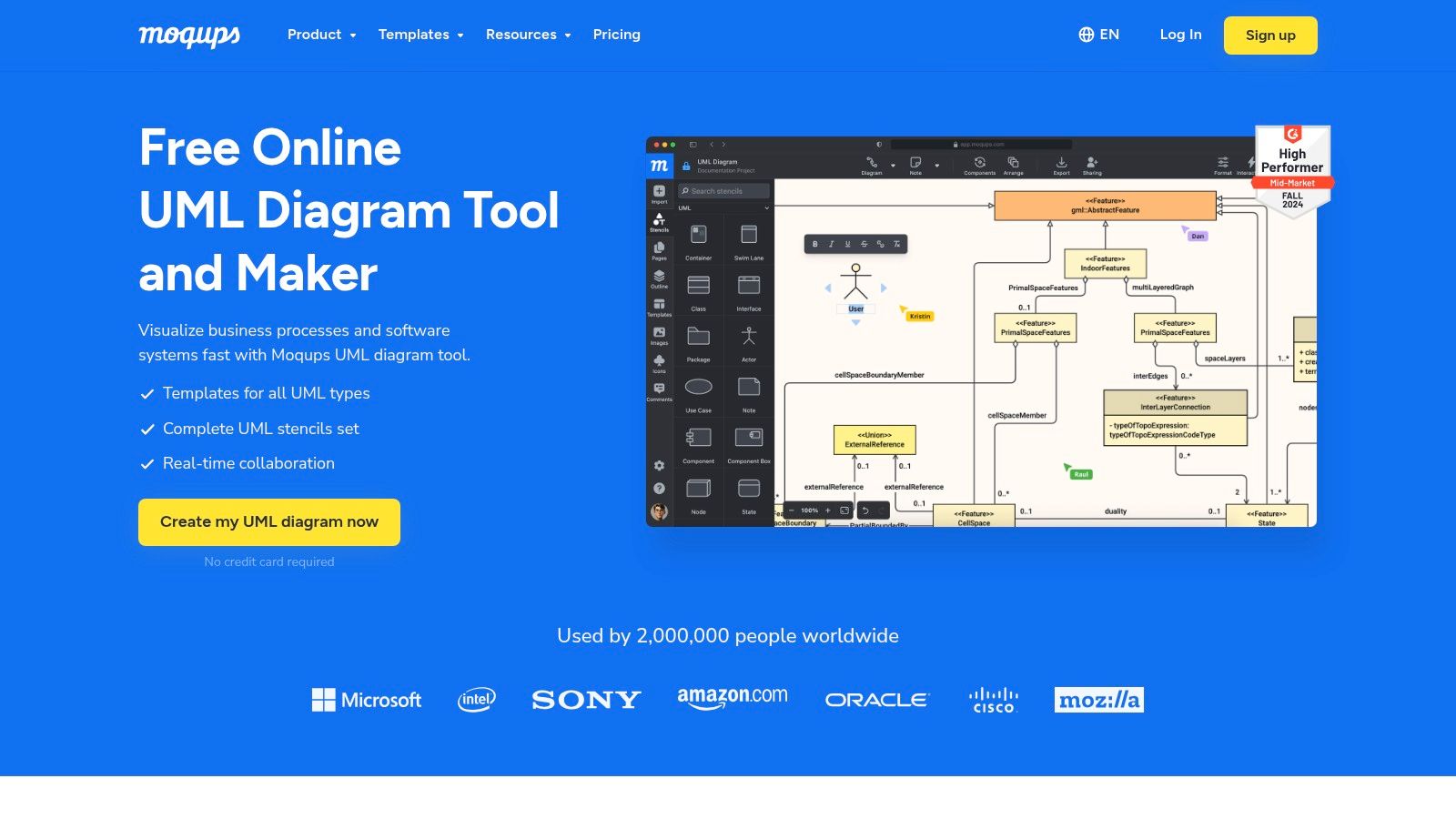Select the Package stencil
Image resolution: width=1456 pixels, height=819 pixels.
pos(699,343)
